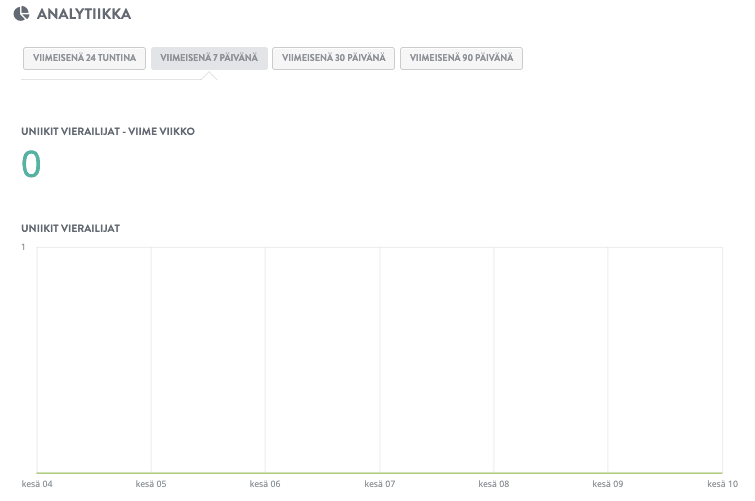Screen dimensions: 755x501
Task: Switch to Viimeisenä 30 päivänä range
Action: 333,58
